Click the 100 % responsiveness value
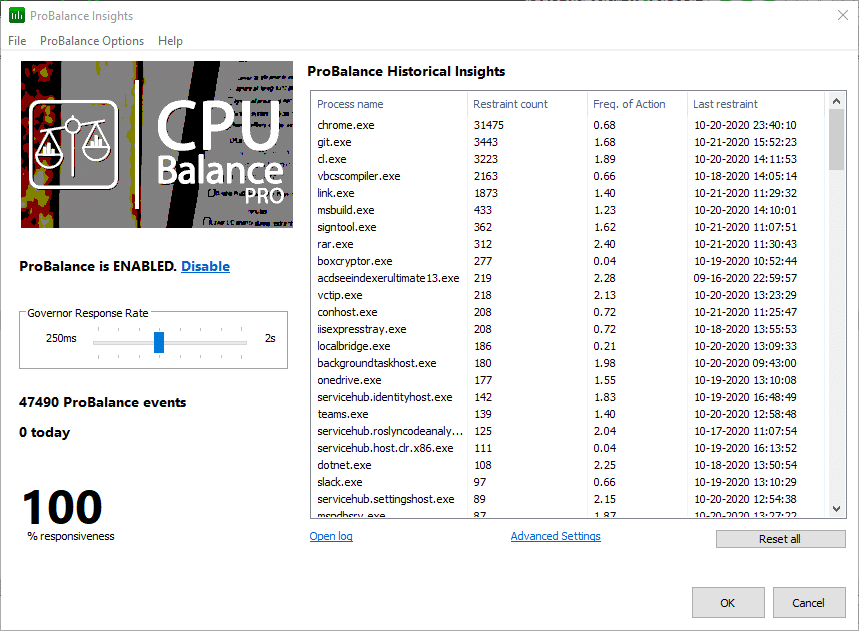The width and height of the screenshot is (859, 631). (x=62, y=507)
